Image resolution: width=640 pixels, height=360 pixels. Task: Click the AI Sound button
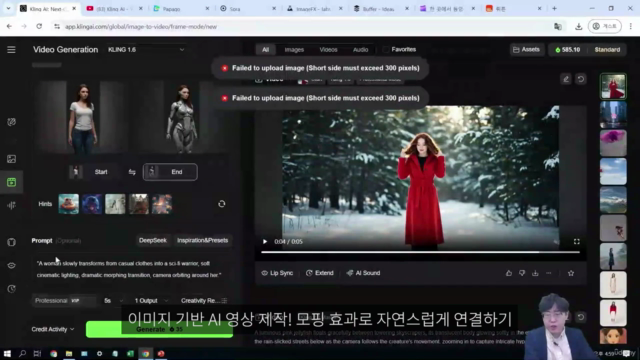[x=363, y=273]
